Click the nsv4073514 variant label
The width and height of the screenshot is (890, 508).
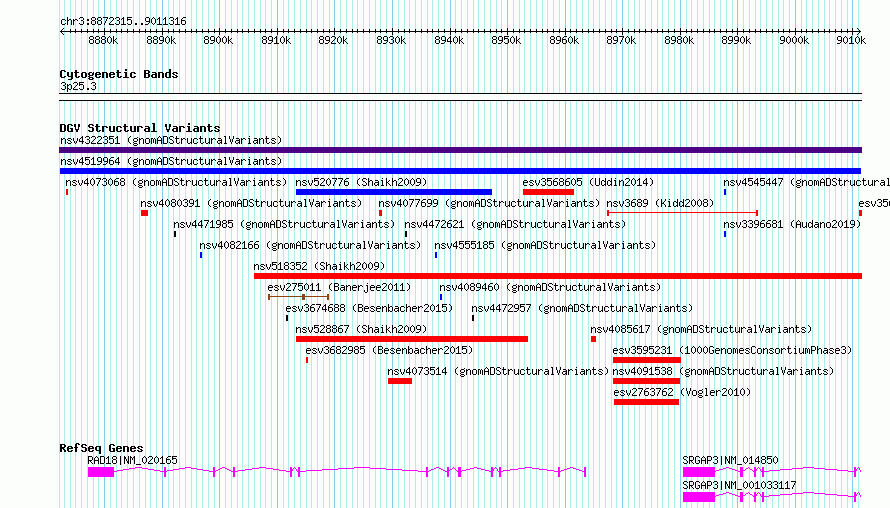click(498, 371)
